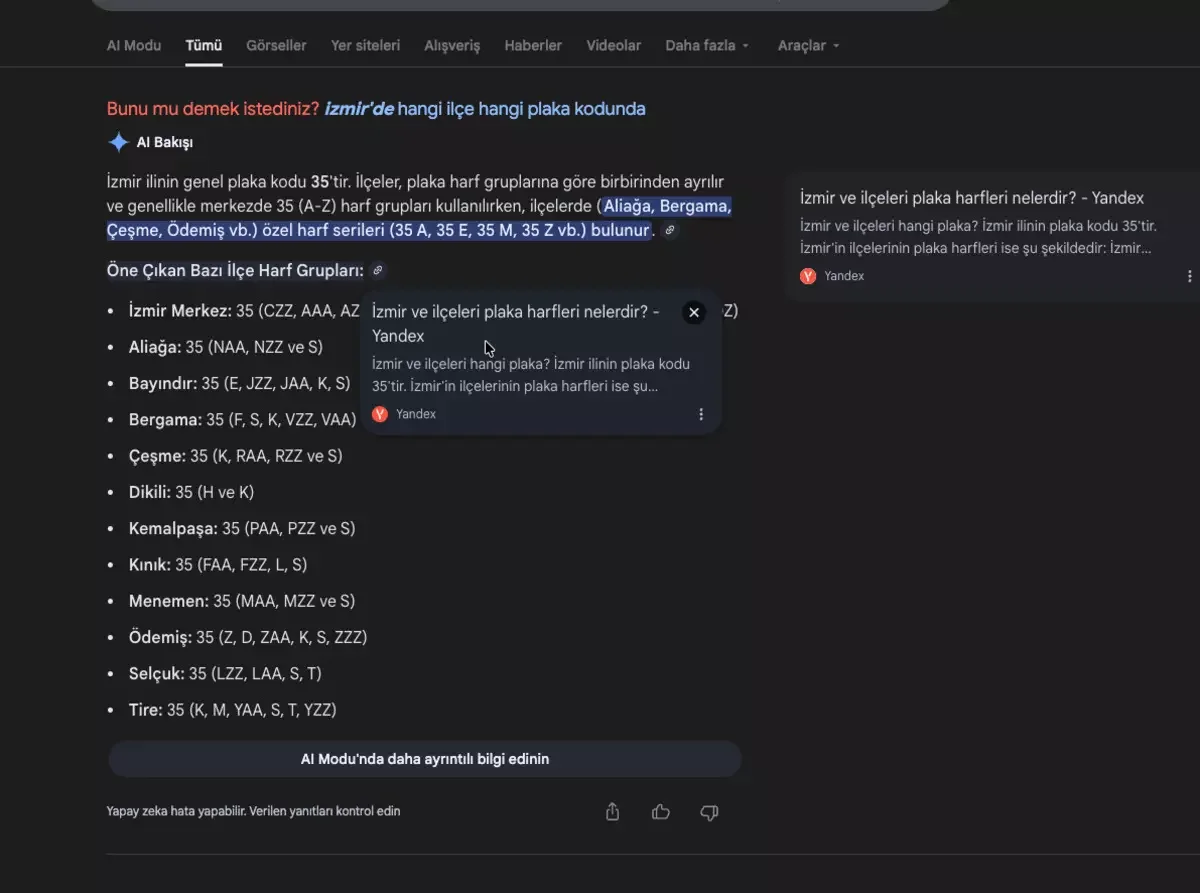
Task: Open the Haberler tab
Action: [x=533, y=46]
